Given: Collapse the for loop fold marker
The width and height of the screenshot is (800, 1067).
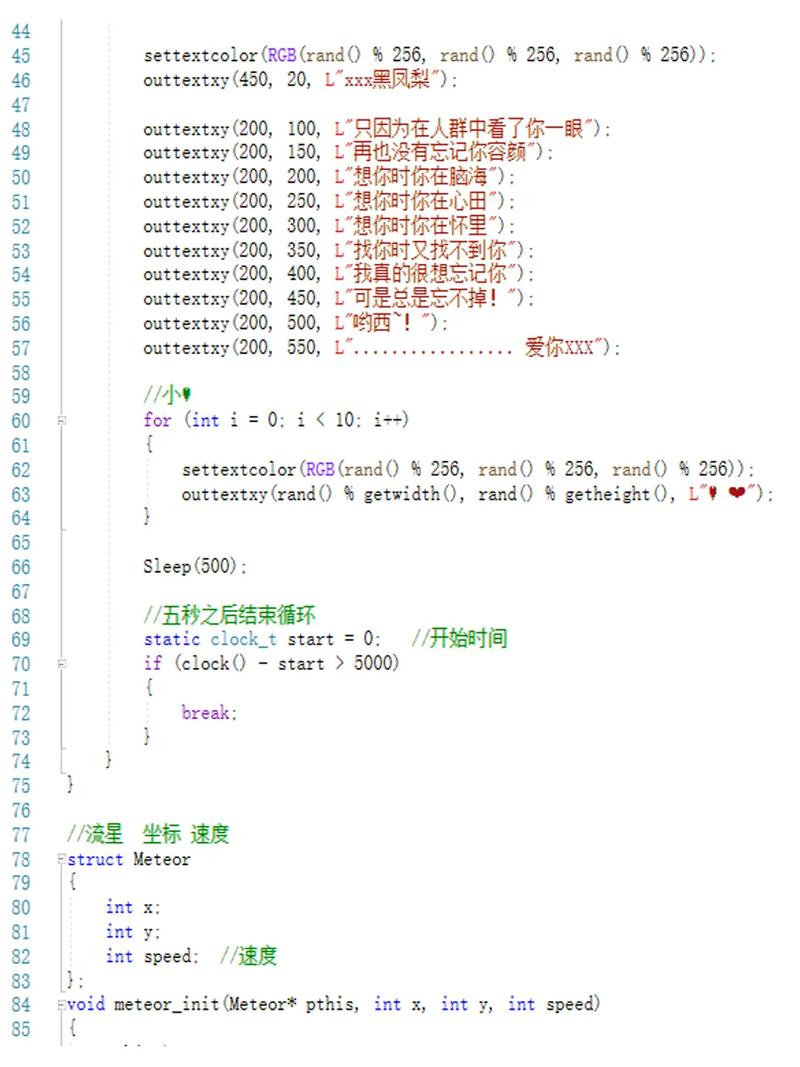Looking at the screenshot, I should (62, 421).
